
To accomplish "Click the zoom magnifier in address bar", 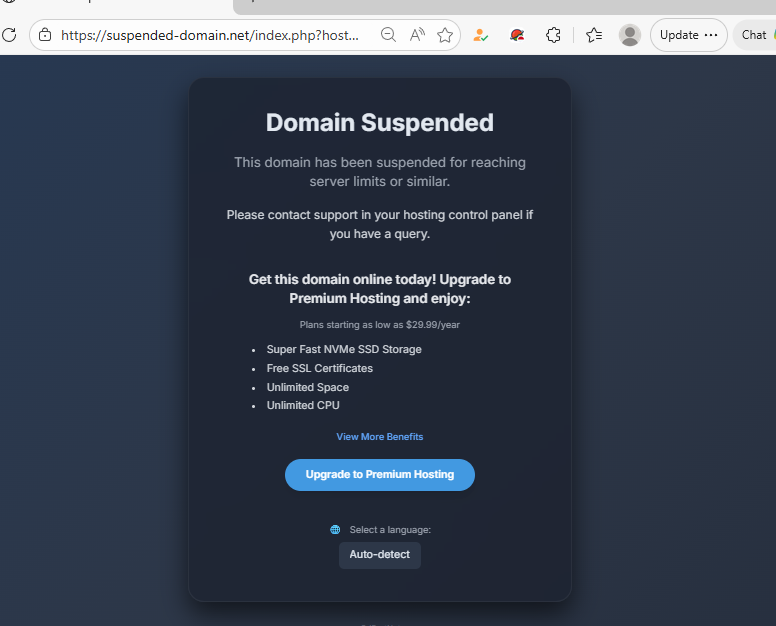I will (x=389, y=35).
